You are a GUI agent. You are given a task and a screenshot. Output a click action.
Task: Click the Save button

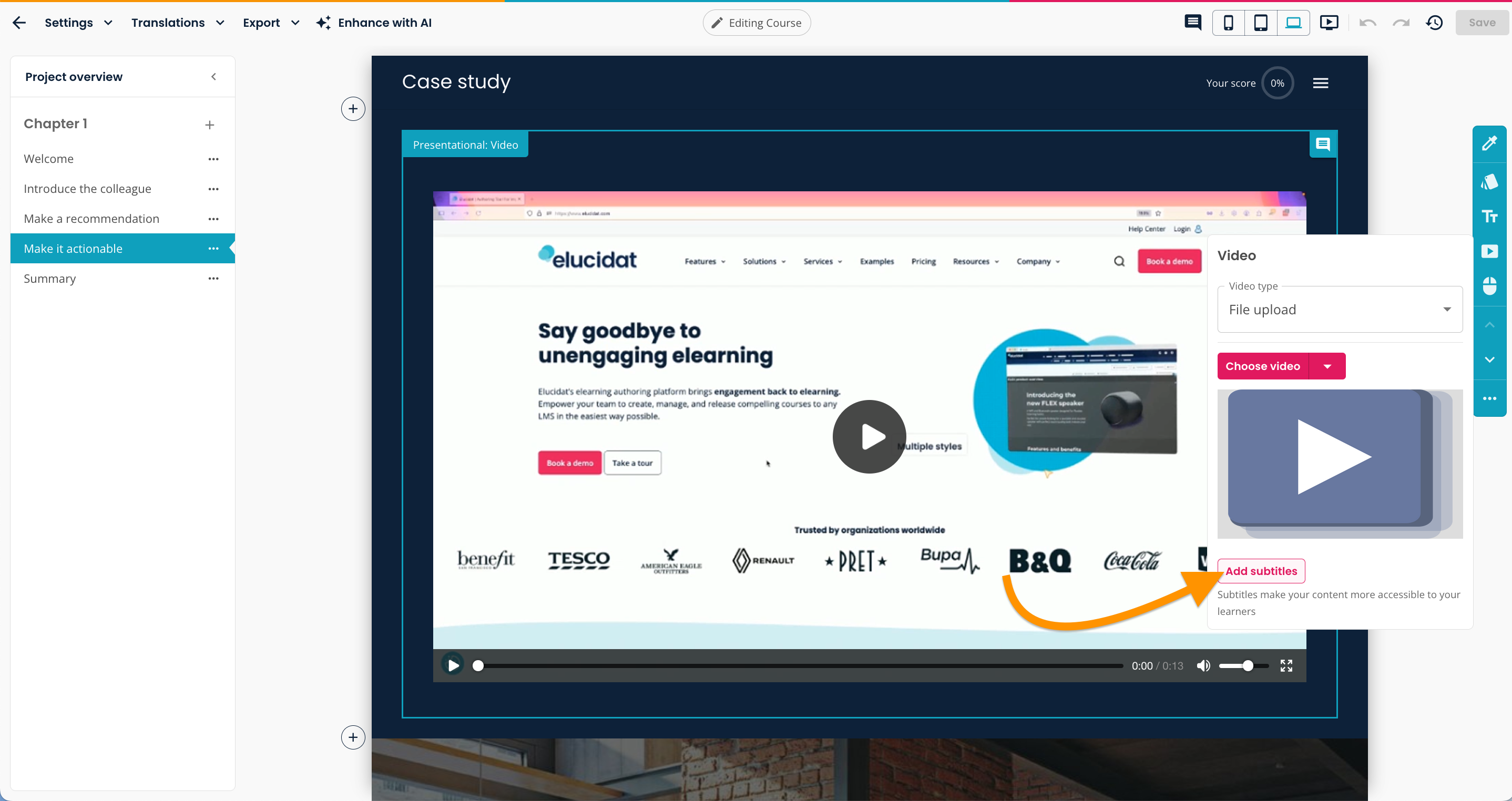coord(1482,23)
